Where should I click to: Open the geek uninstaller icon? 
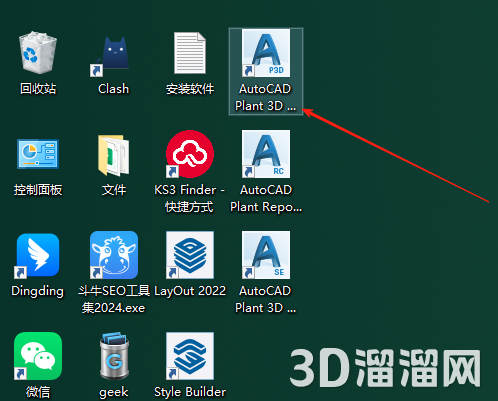[x=114, y=356]
